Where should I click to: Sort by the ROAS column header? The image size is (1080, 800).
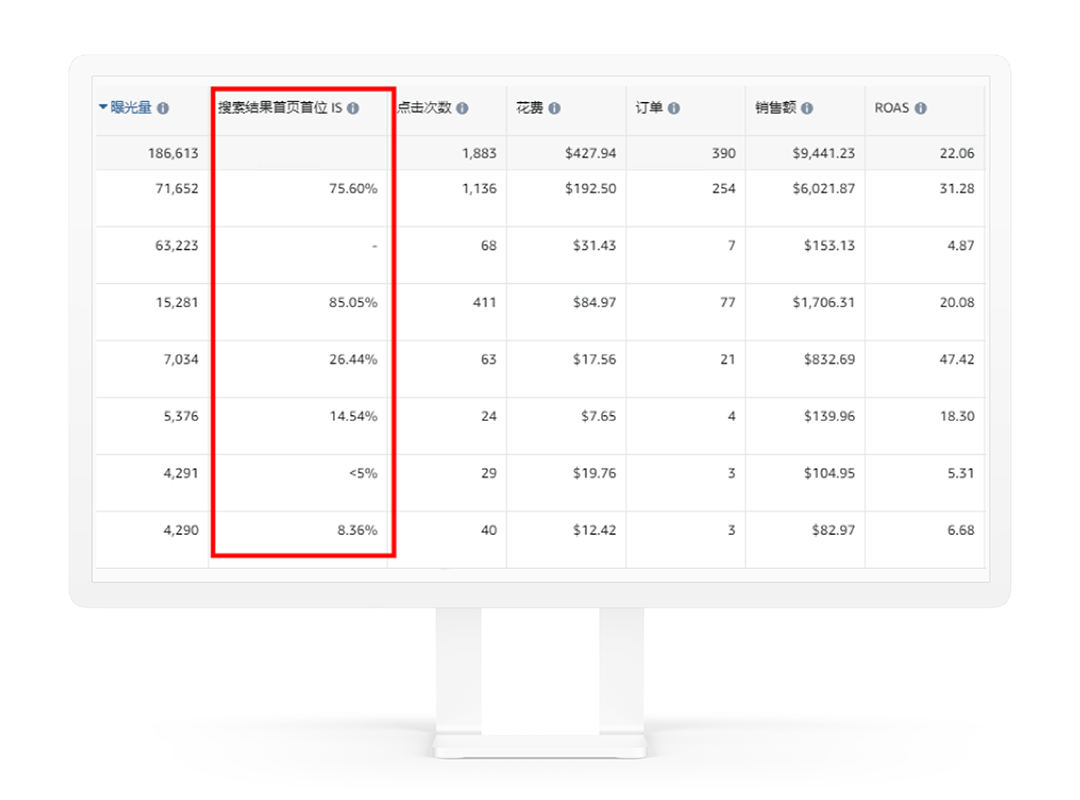click(x=892, y=107)
